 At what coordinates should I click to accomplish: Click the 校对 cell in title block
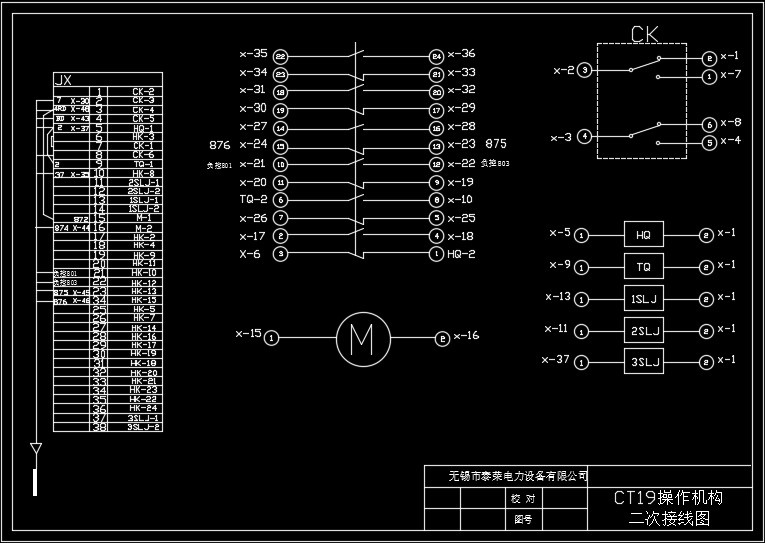pos(523,498)
